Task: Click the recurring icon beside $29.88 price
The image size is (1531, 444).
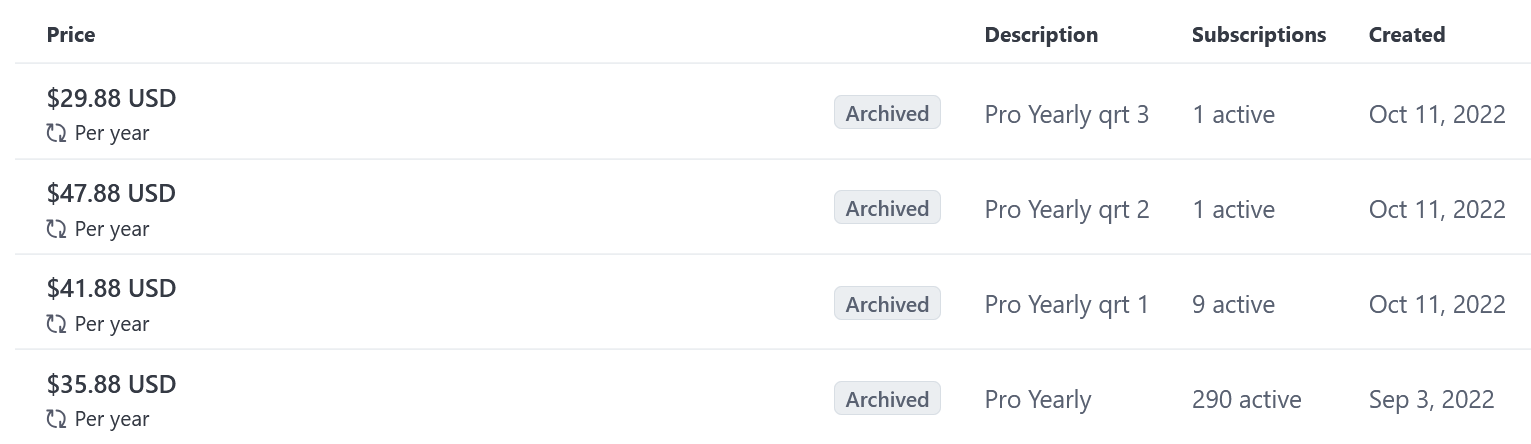Action: 56,133
